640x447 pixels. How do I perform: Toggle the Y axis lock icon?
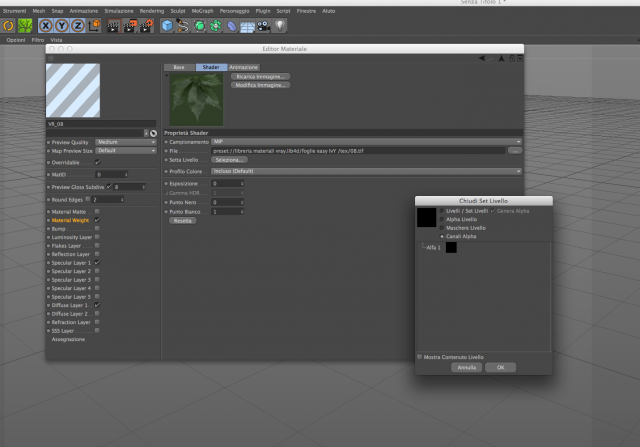(x=62, y=26)
